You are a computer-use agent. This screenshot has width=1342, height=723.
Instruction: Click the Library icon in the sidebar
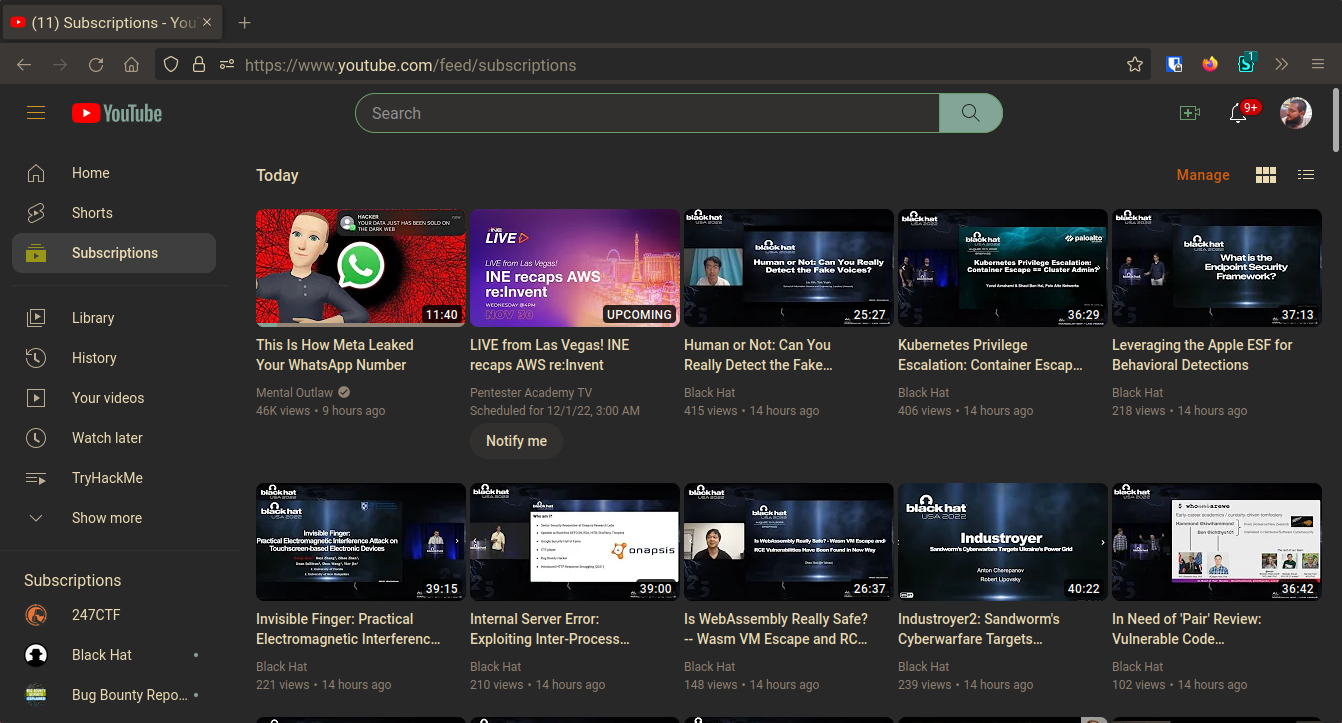pyautogui.click(x=36, y=318)
